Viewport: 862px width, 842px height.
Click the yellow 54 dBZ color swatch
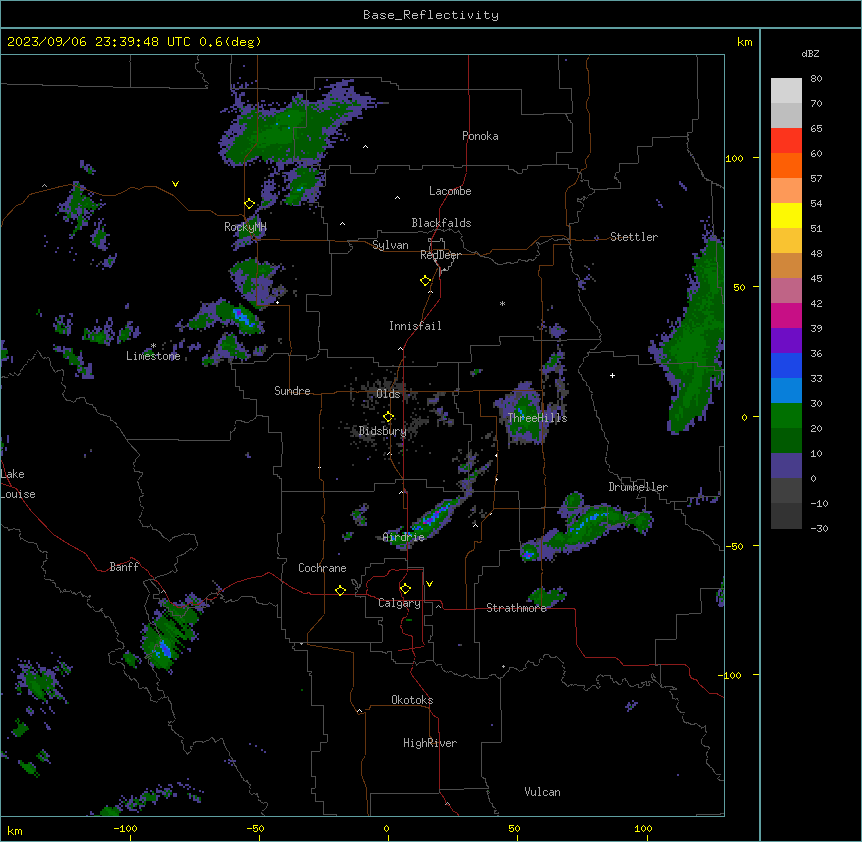[786, 215]
